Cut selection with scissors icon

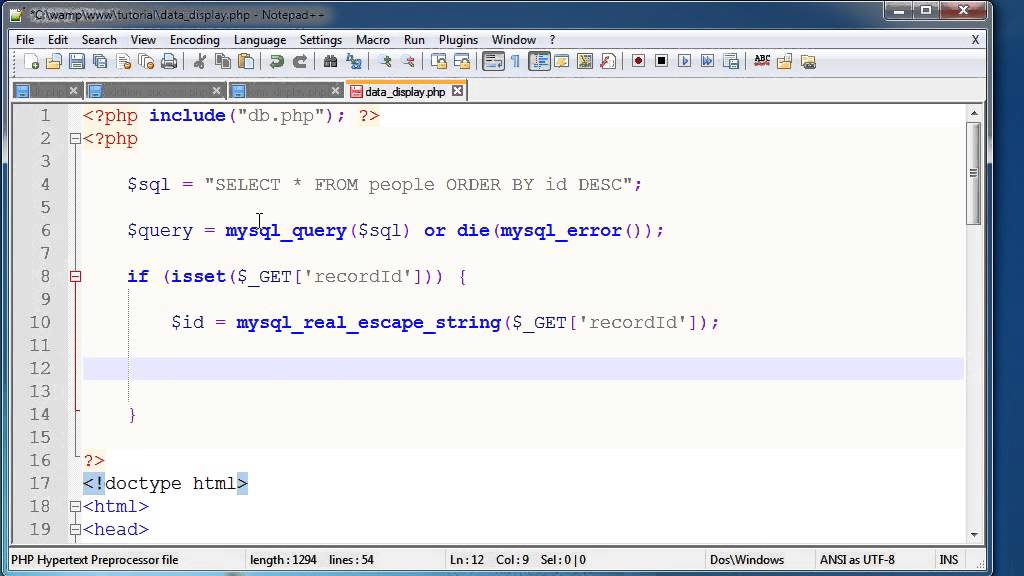click(199, 61)
